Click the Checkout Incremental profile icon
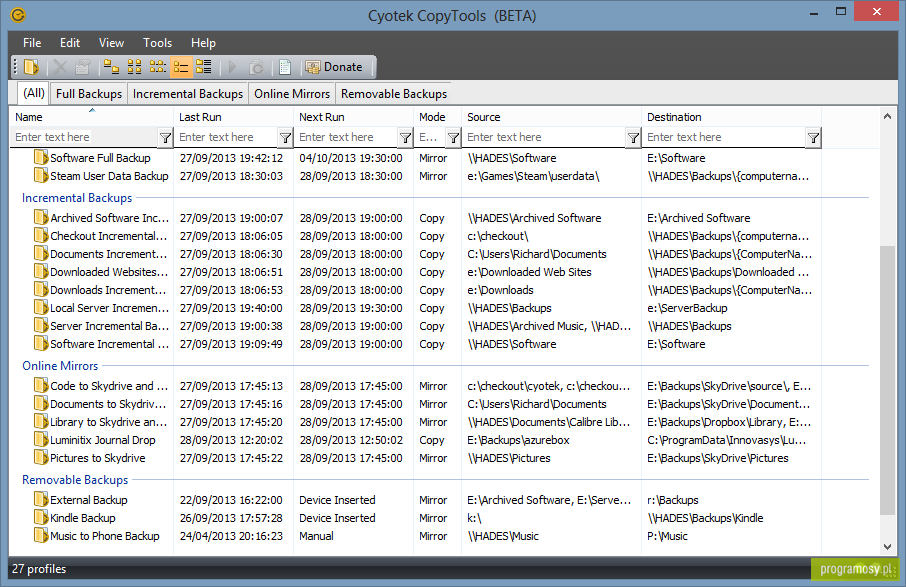This screenshot has height=587, width=906. (x=40, y=235)
